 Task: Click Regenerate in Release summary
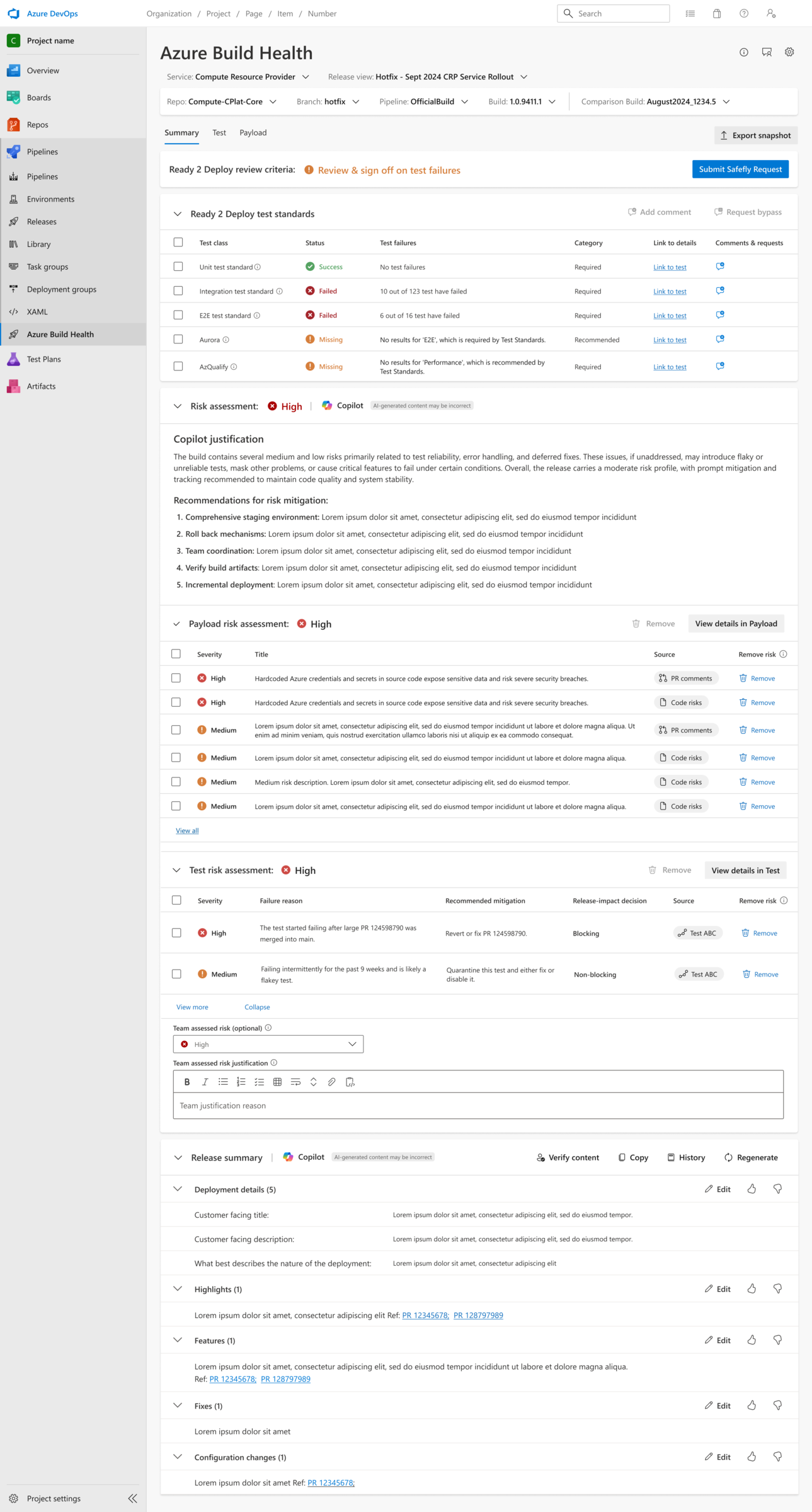pyautogui.click(x=751, y=1157)
